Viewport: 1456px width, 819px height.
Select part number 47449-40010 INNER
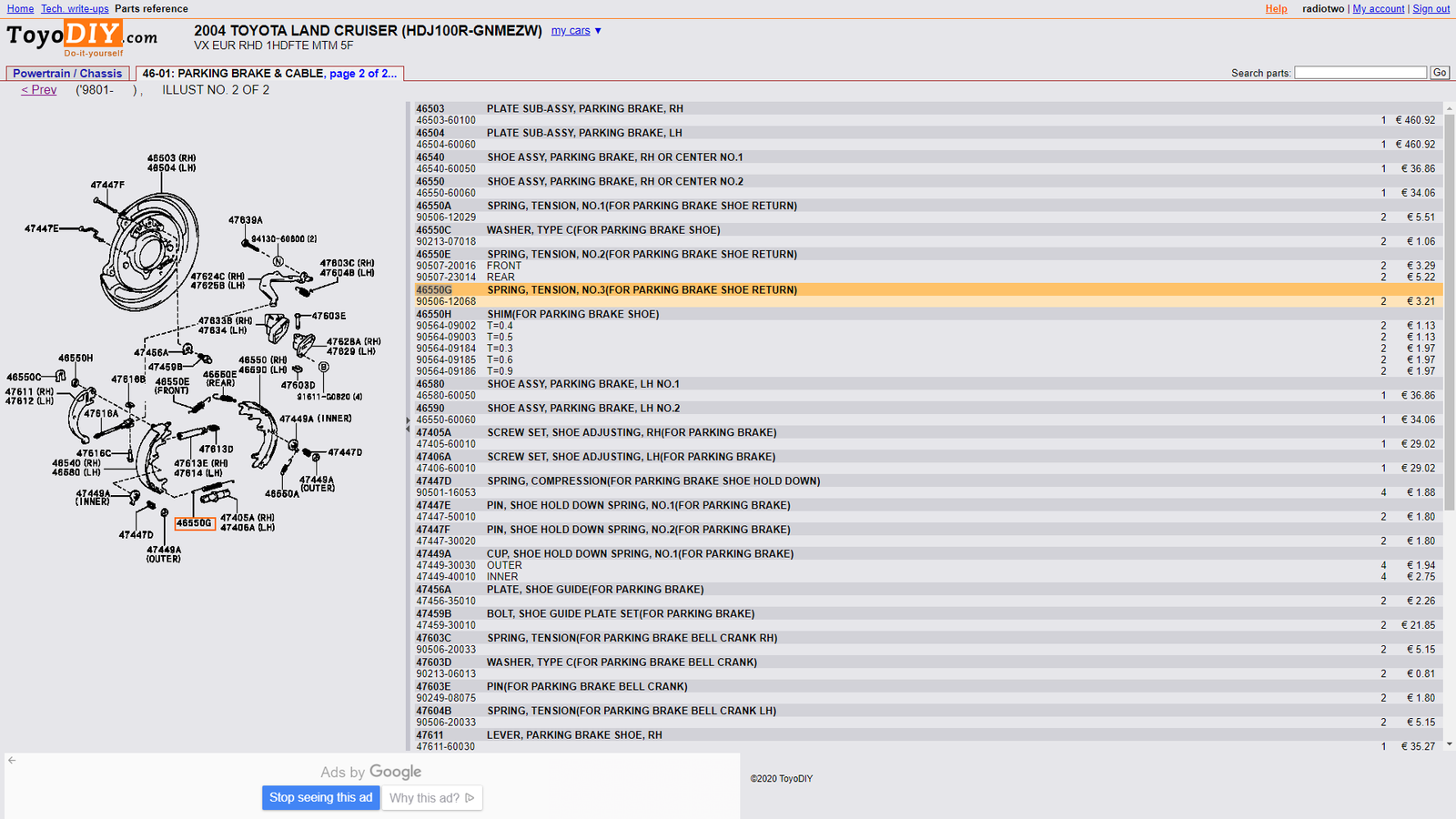coord(446,577)
